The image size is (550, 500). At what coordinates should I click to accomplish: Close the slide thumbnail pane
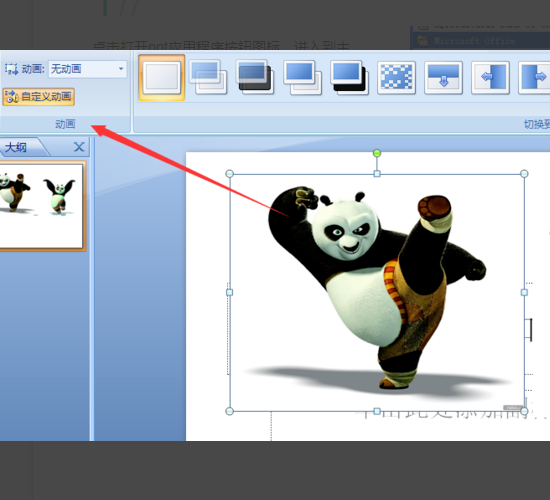pos(79,147)
